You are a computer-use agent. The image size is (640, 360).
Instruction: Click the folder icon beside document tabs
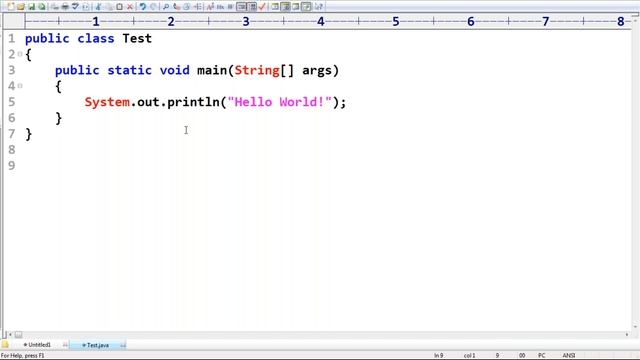coord(5,344)
